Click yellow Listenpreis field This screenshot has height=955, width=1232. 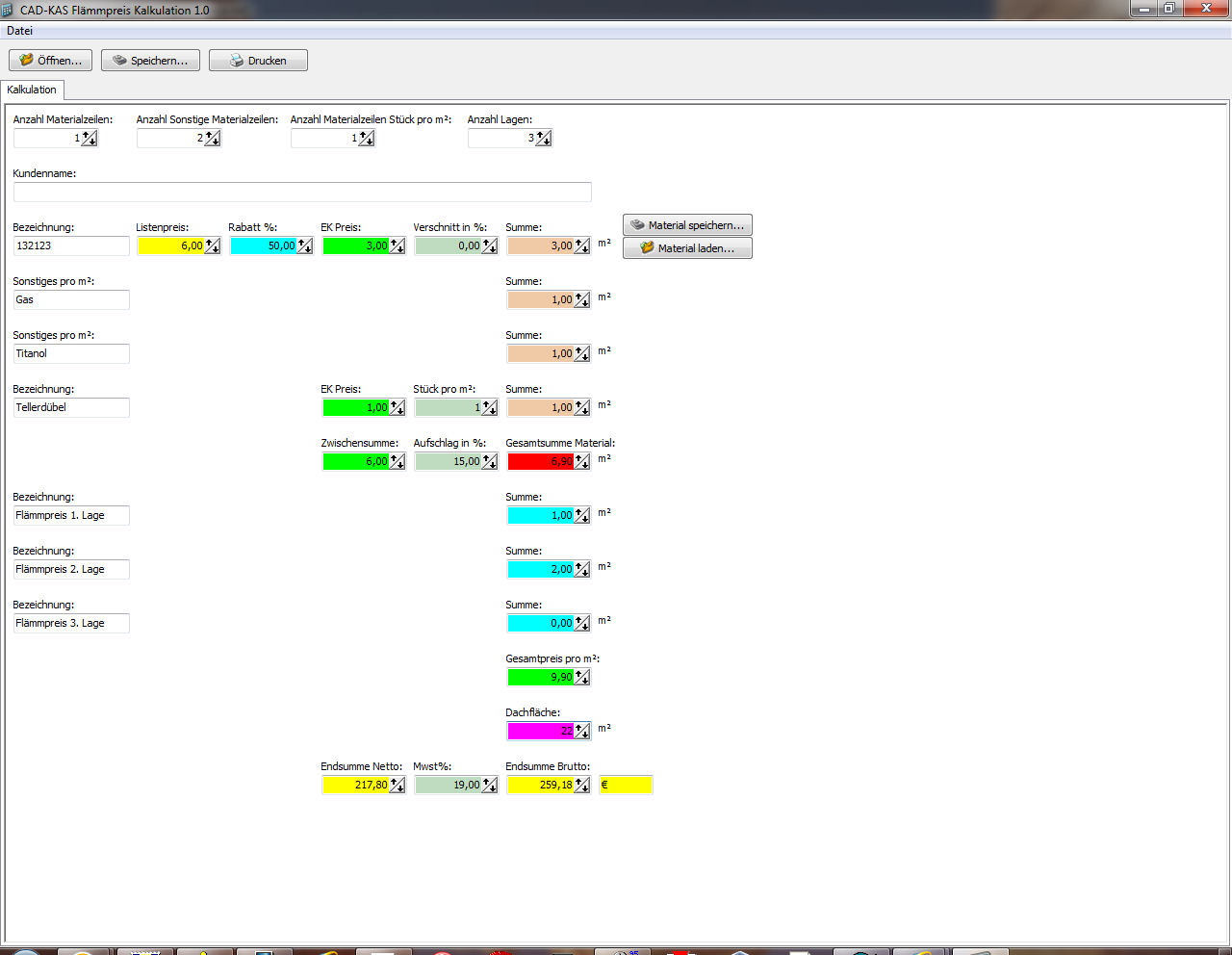170,246
